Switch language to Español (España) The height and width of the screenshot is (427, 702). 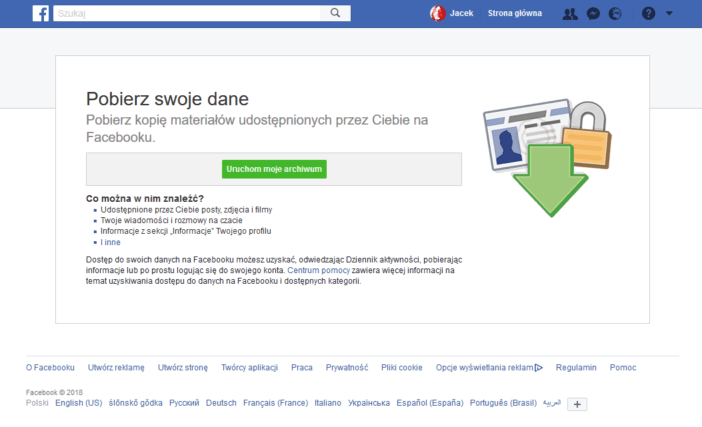point(430,403)
